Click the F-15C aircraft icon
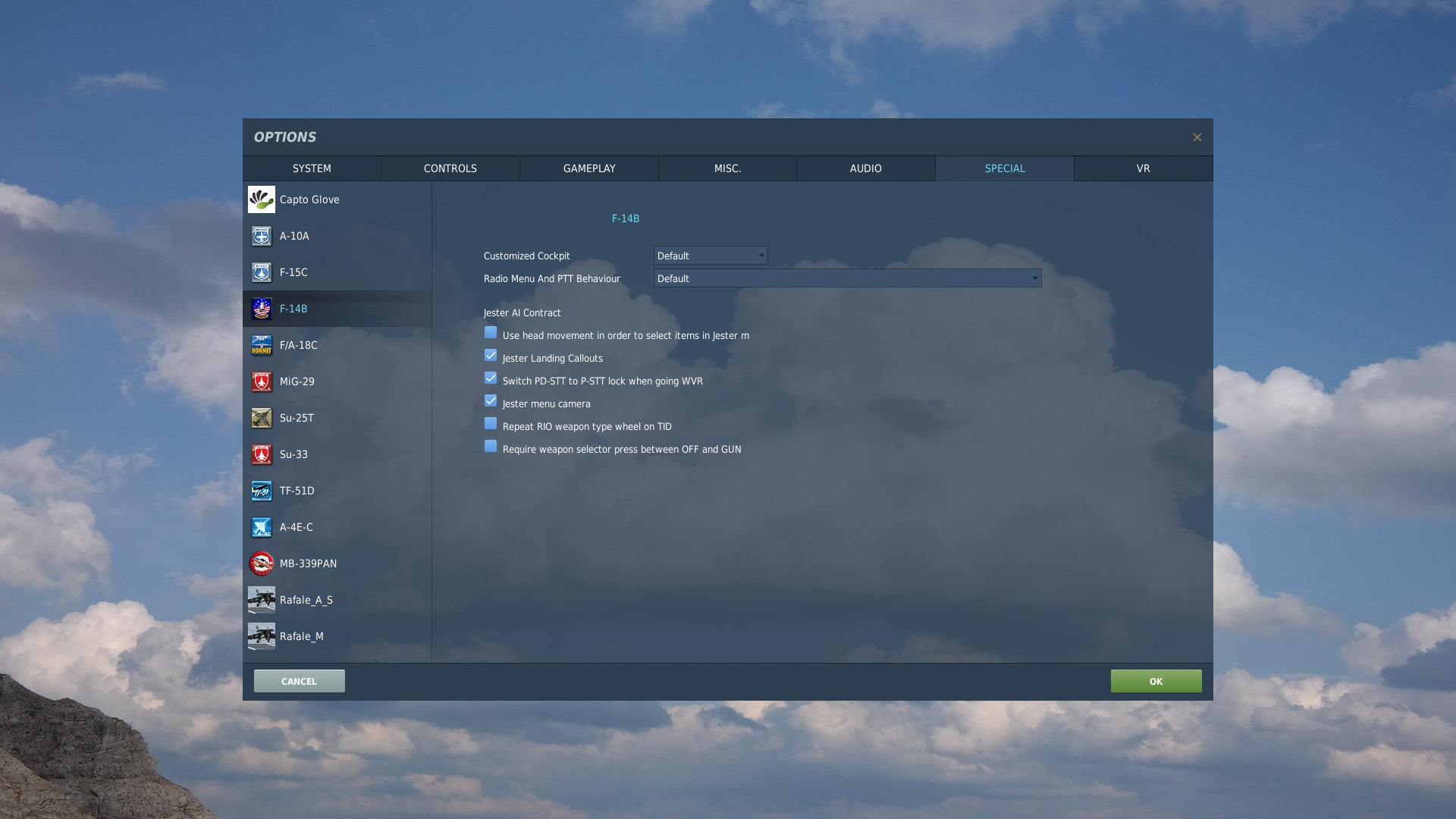This screenshot has width=1456, height=819. click(x=261, y=272)
